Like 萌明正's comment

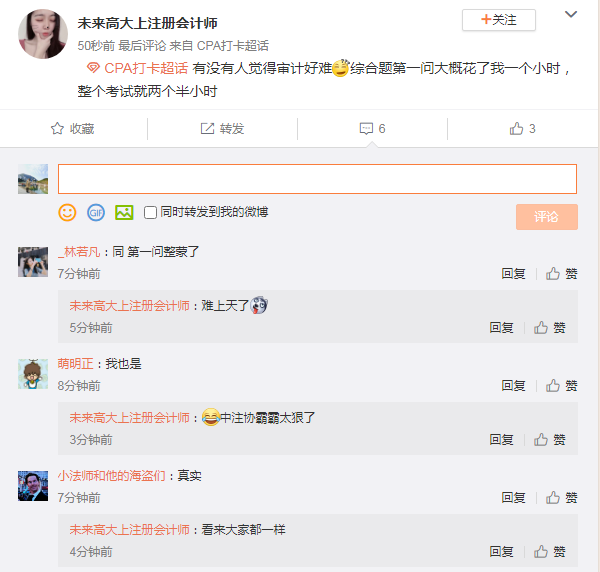[x=562, y=385]
